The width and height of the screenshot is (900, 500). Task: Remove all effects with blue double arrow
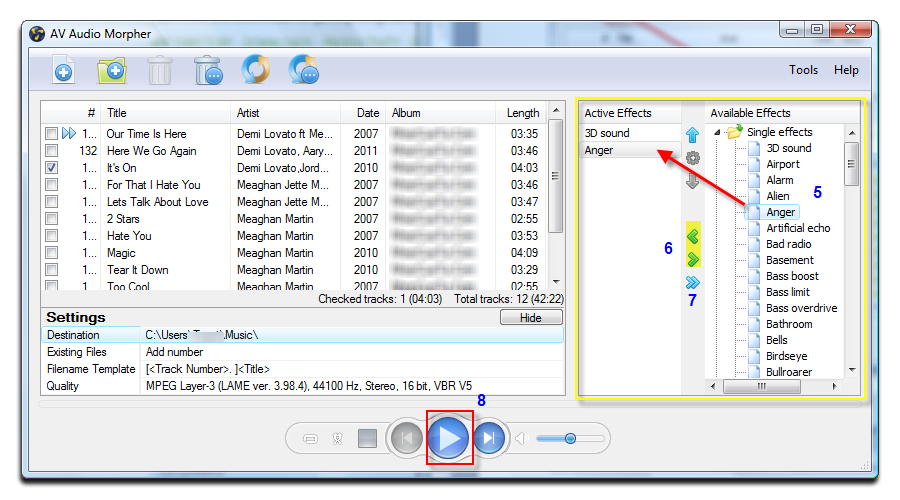pyautogui.click(x=693, y=282)
